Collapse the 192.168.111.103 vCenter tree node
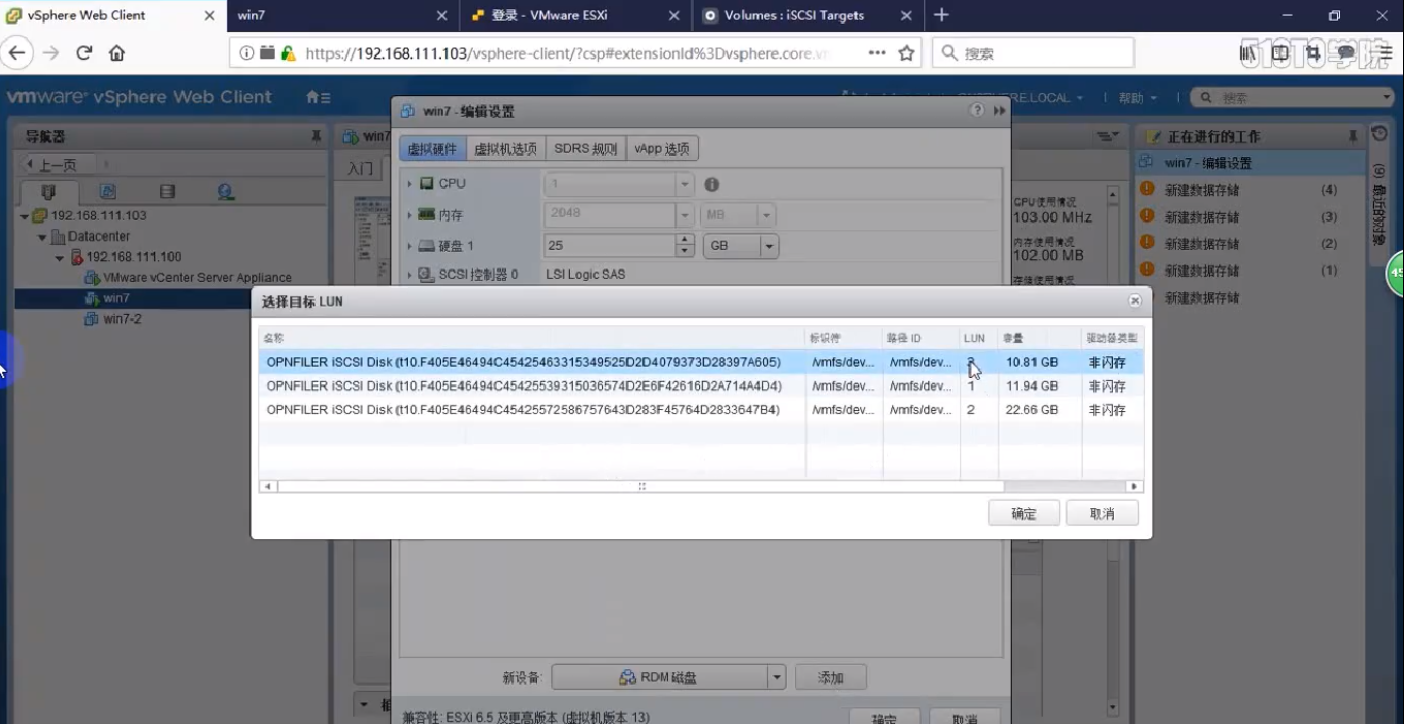 (x=24, y=216)
